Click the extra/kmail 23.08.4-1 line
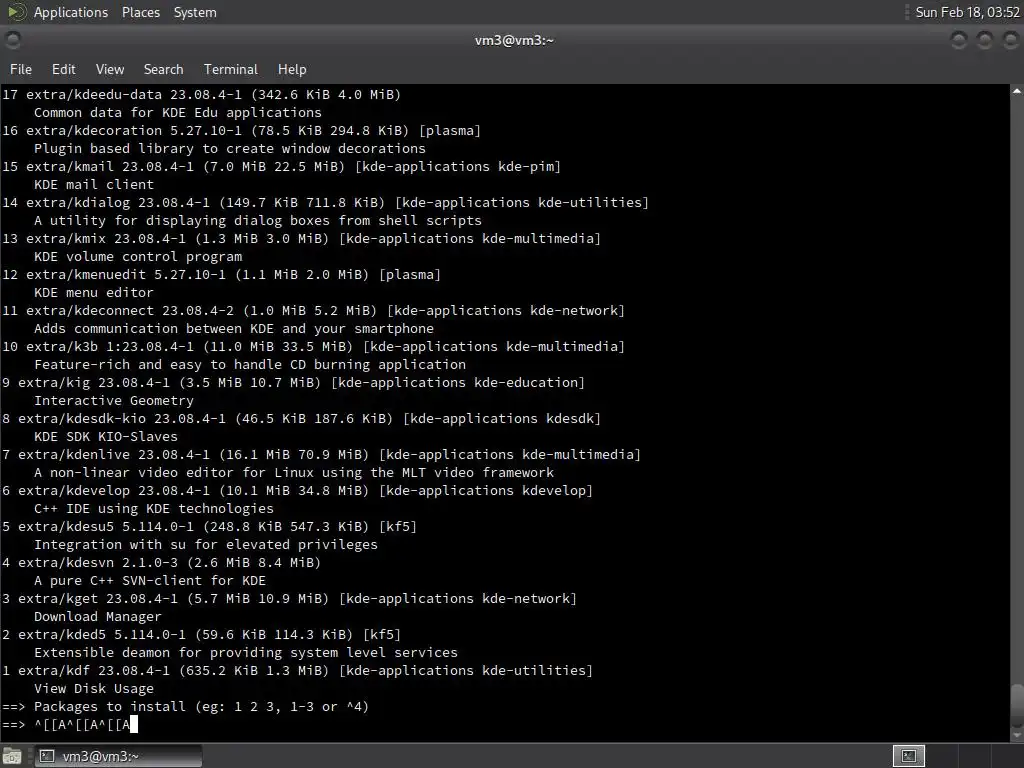 click(281, 167)
